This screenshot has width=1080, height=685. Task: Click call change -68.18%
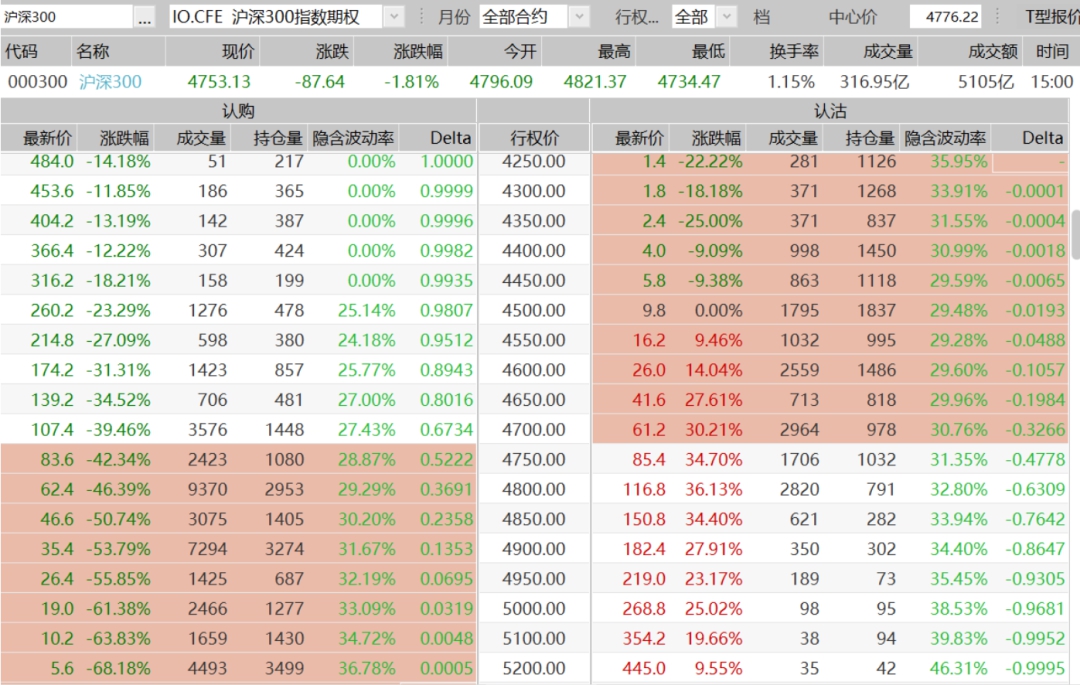[118, 668]
